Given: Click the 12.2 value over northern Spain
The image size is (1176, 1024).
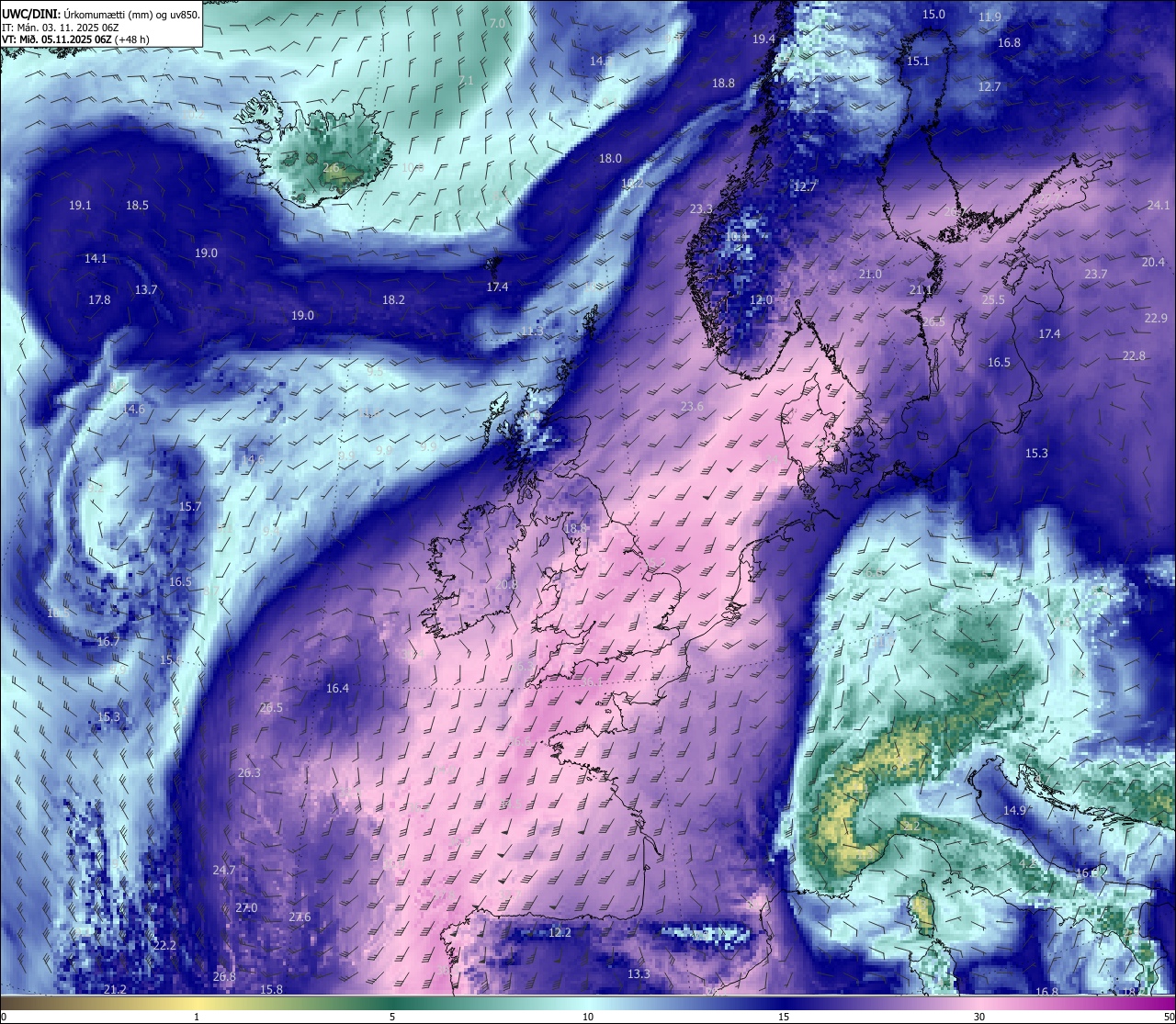Looking at the screenshot, I should [560, 933].
